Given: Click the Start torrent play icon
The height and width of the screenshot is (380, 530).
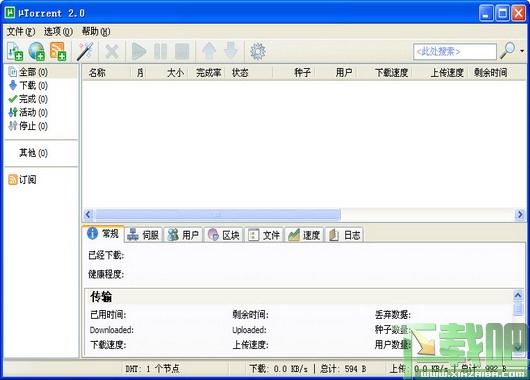Looking at the screenshot, I should tap(139, 52).
